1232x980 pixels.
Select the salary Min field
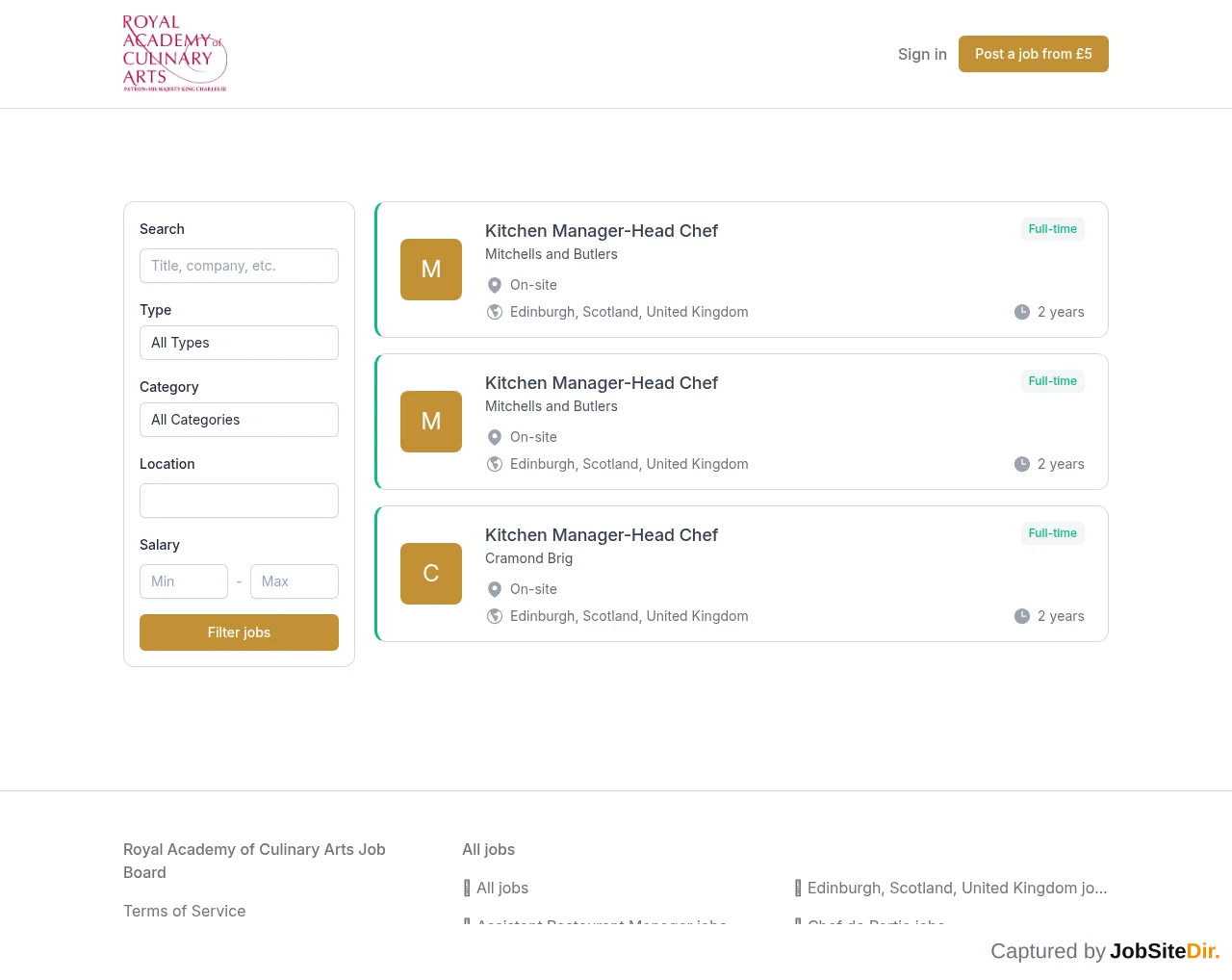click(184, 581)
